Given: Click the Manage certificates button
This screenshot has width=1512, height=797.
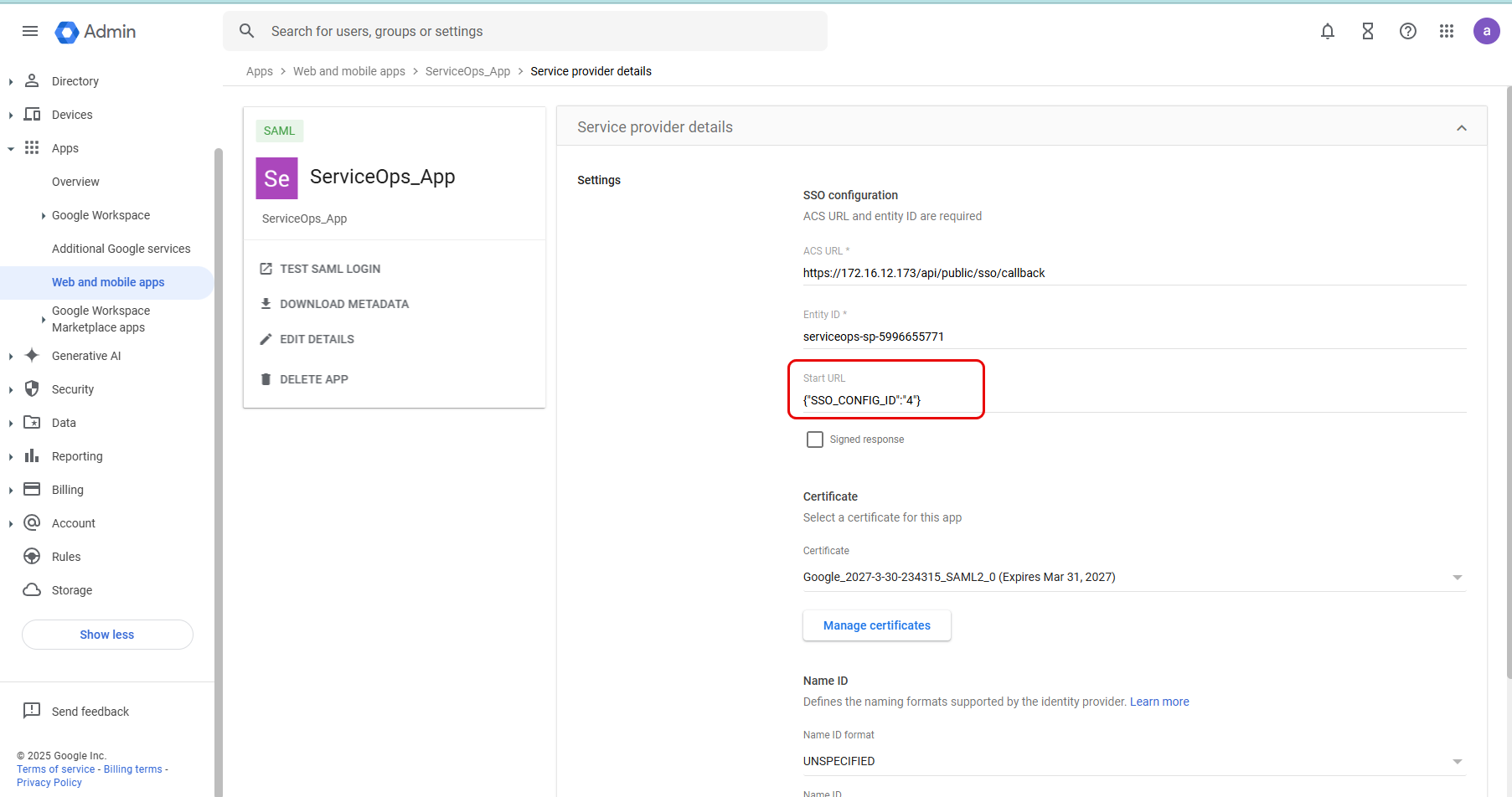Looking at the screenshot, I should (x=876, y=625).
